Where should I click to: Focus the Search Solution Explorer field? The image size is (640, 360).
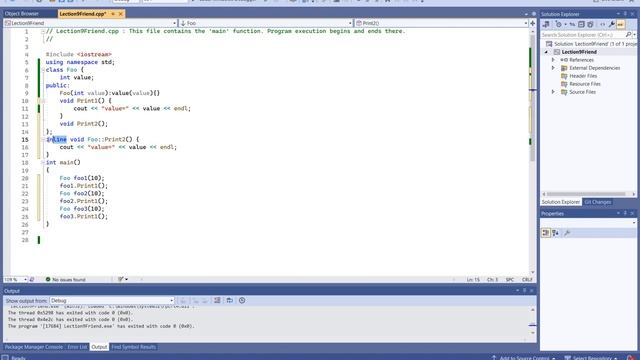tap(583, 35)
